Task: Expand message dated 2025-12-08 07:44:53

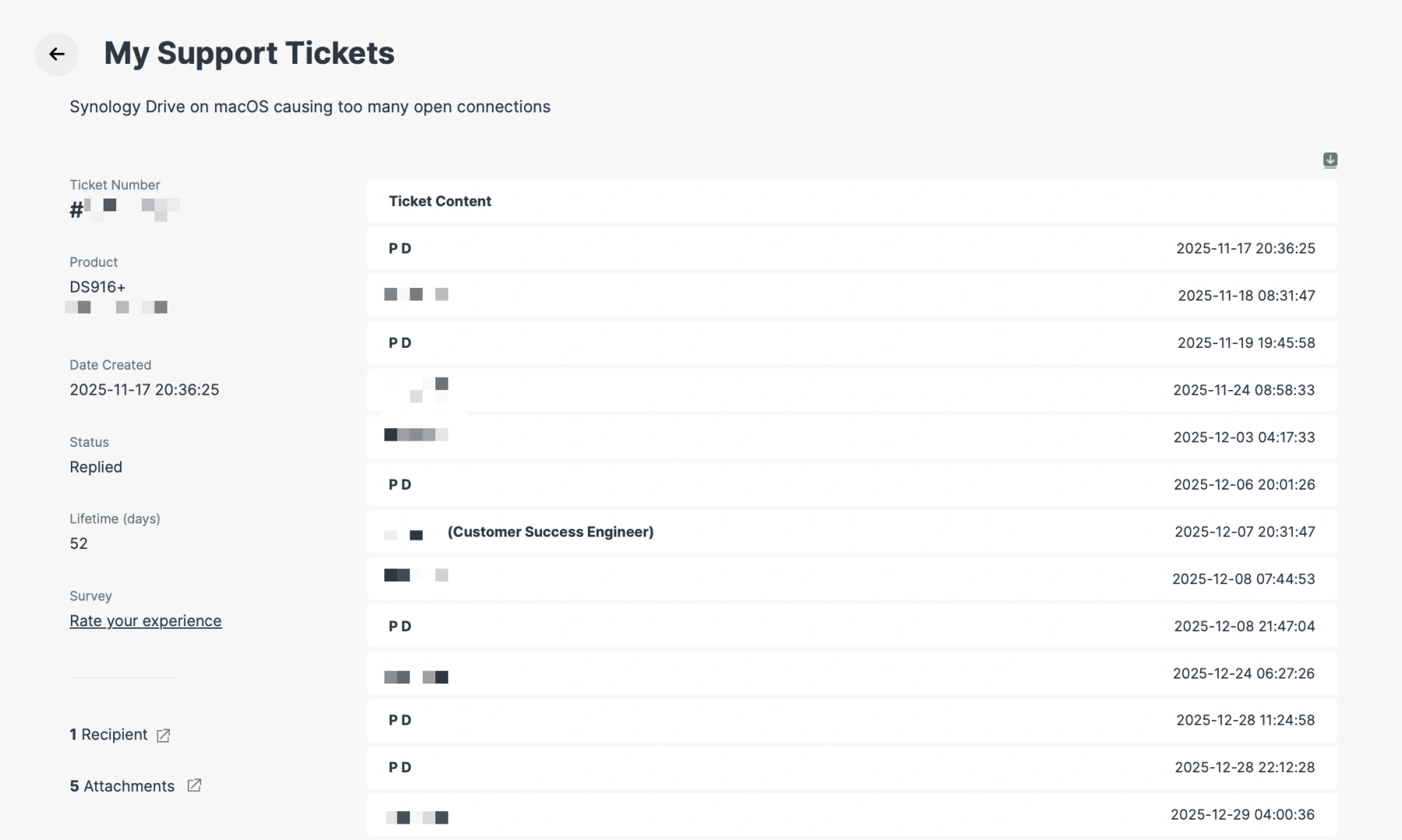Action: (851, 578)
